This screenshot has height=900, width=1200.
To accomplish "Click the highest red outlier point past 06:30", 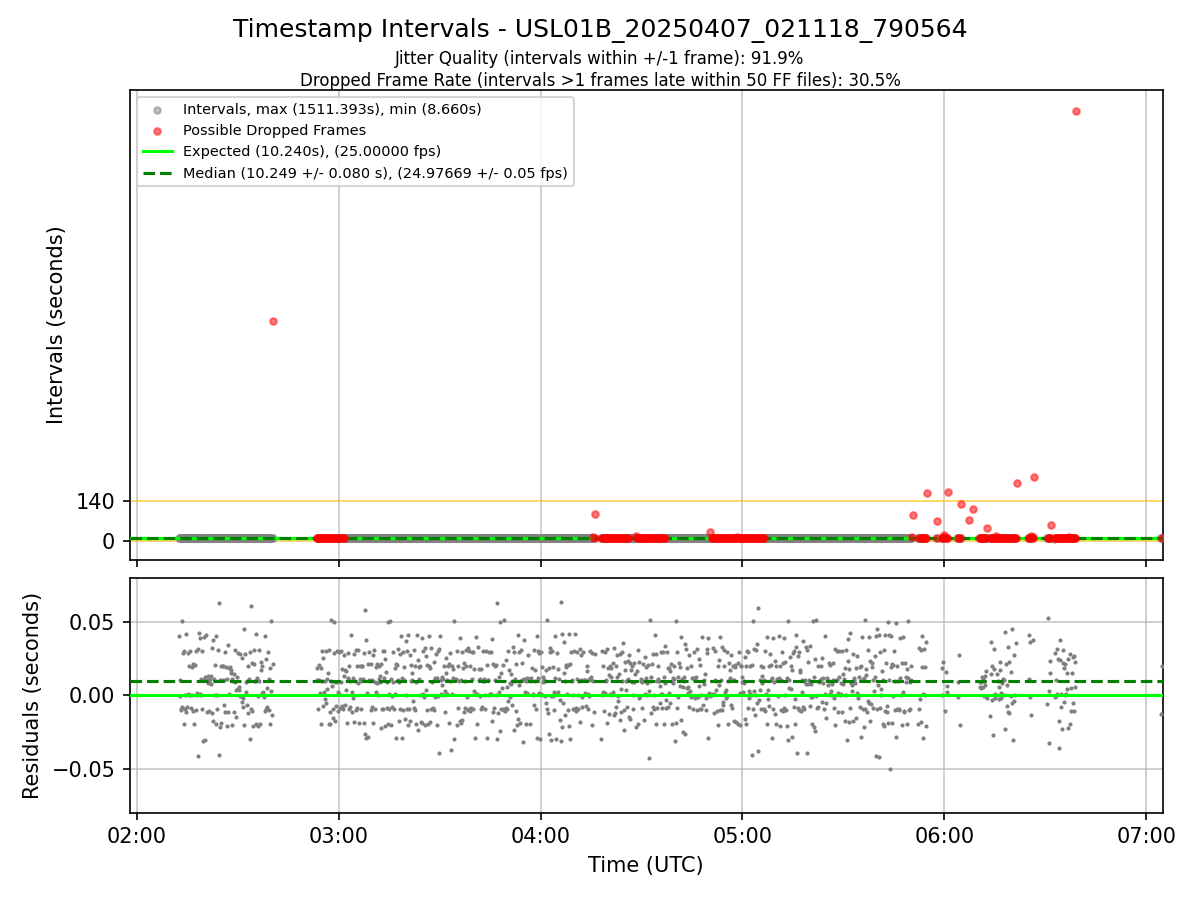I will [x=1076, y=111].
